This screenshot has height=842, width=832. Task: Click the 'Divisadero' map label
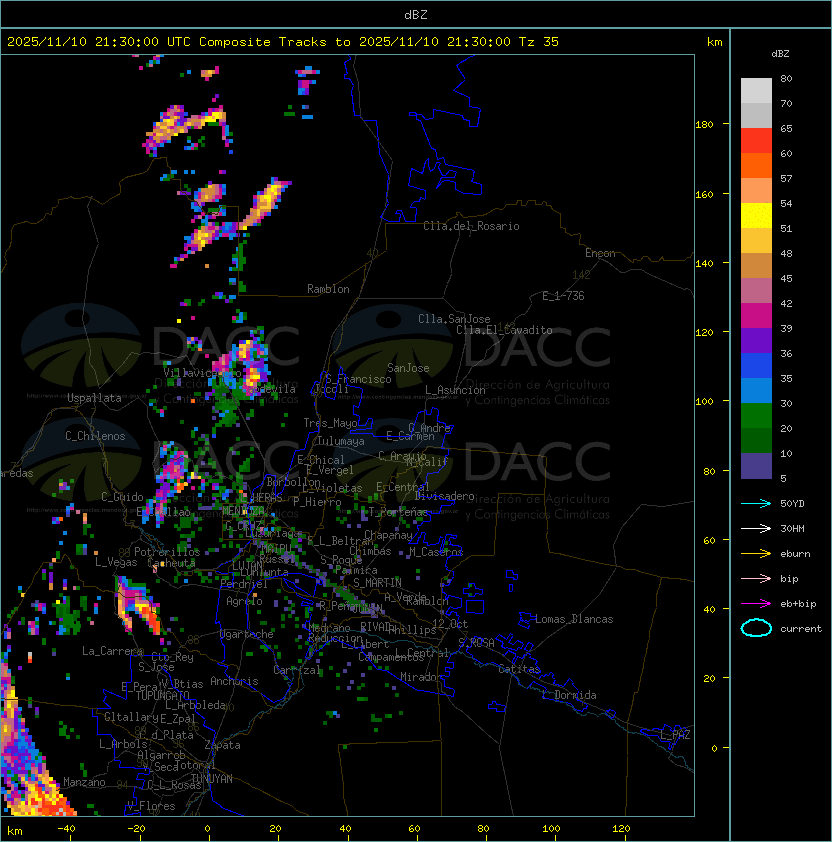coord(444,496)
